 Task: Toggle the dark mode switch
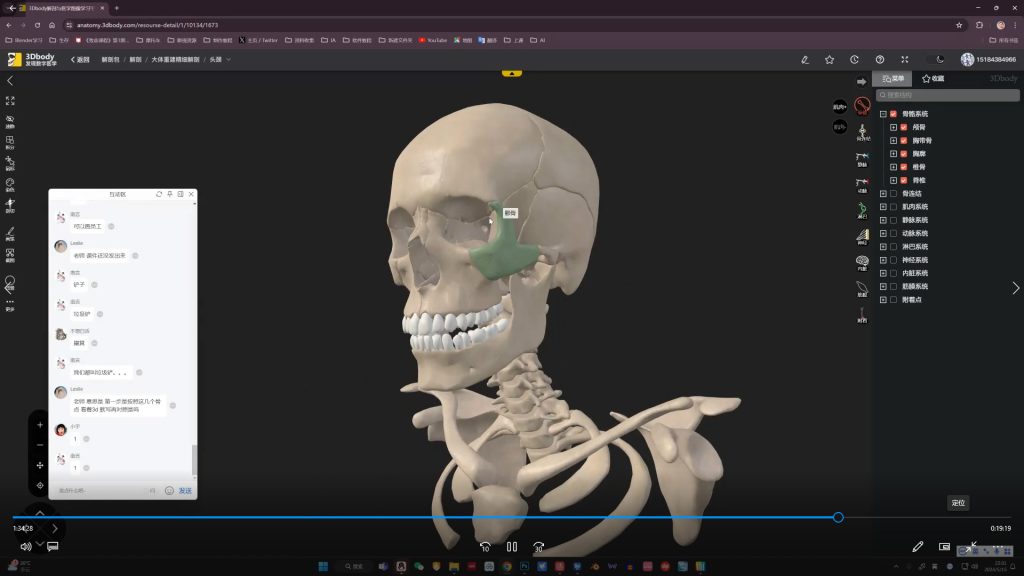pyautogui.click(x=937, y=60)
